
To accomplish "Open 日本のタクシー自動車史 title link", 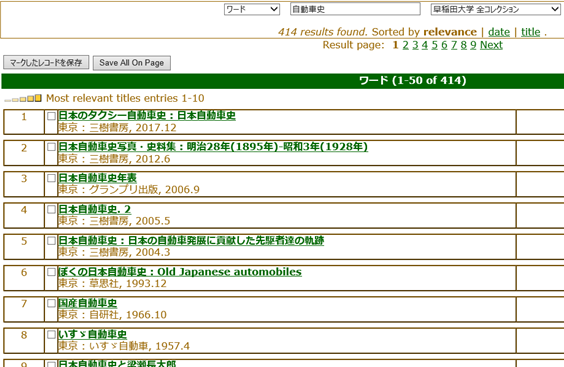I will (x=147, y=115).
